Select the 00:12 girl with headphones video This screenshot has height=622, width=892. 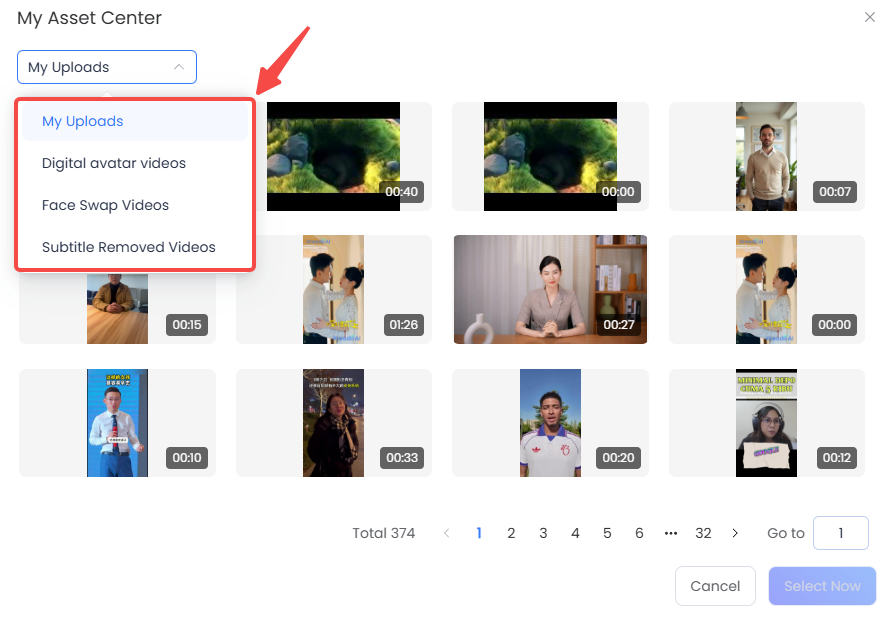(x=766, y=423)
